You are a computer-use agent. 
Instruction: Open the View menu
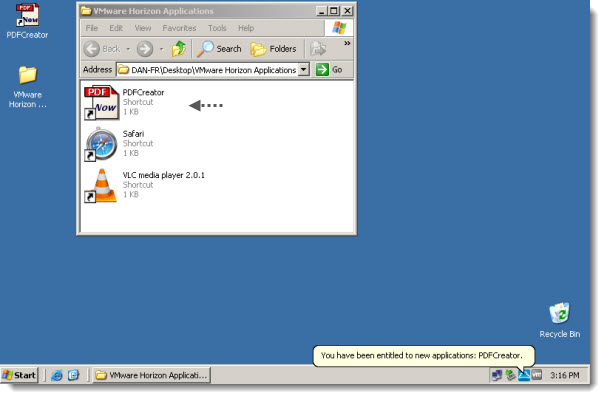pyautogui.click(x=143, y=28)
